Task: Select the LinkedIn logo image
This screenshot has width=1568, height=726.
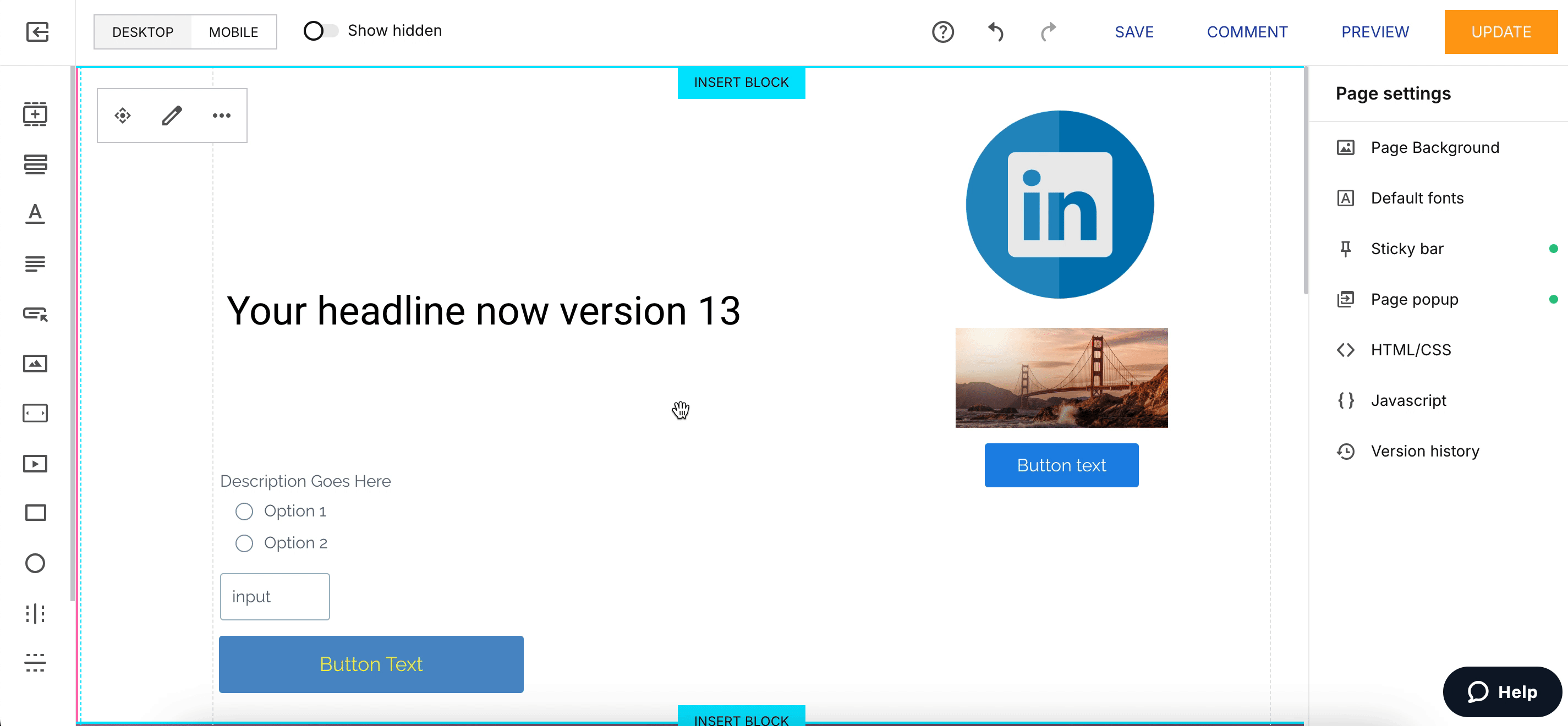Action: (1060, 204)
